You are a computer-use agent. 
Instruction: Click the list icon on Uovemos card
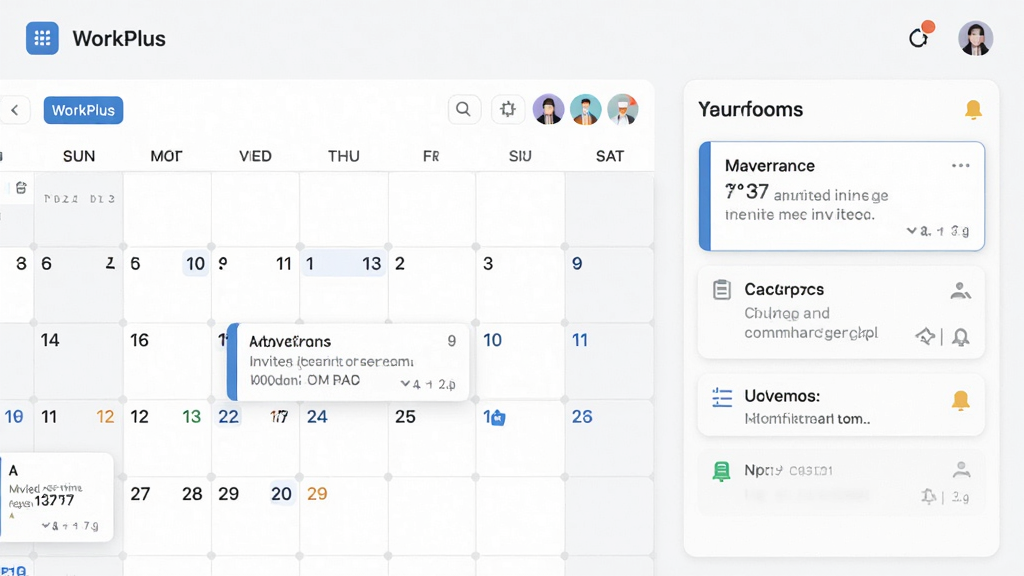[x=722, y=397]
